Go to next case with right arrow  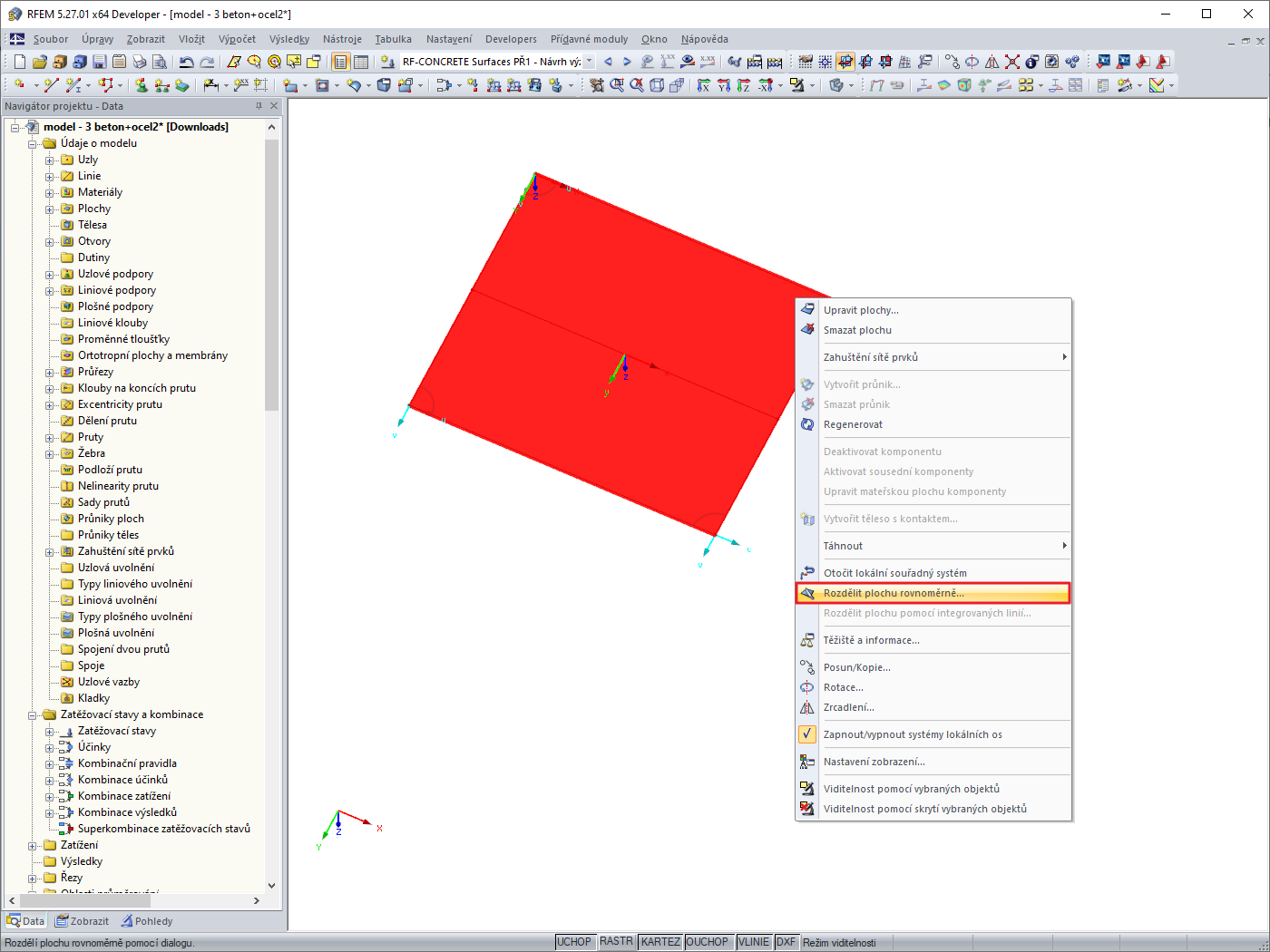click(x=627, y=62)
